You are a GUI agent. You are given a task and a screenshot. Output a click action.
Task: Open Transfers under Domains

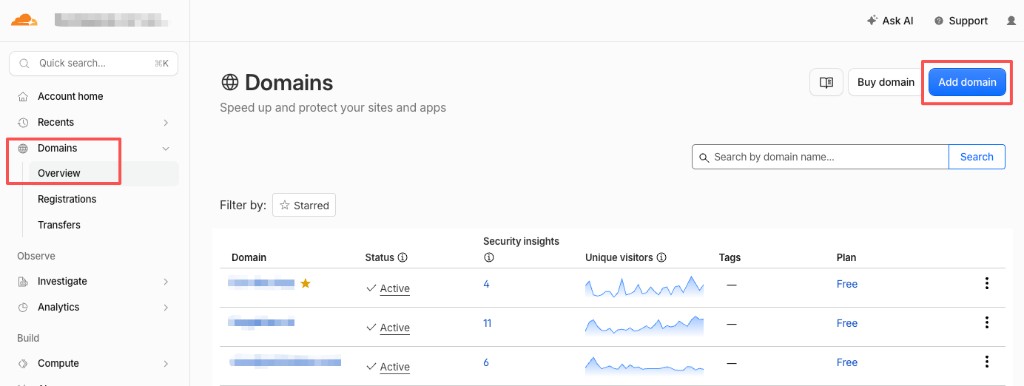[x=59, y=225]
